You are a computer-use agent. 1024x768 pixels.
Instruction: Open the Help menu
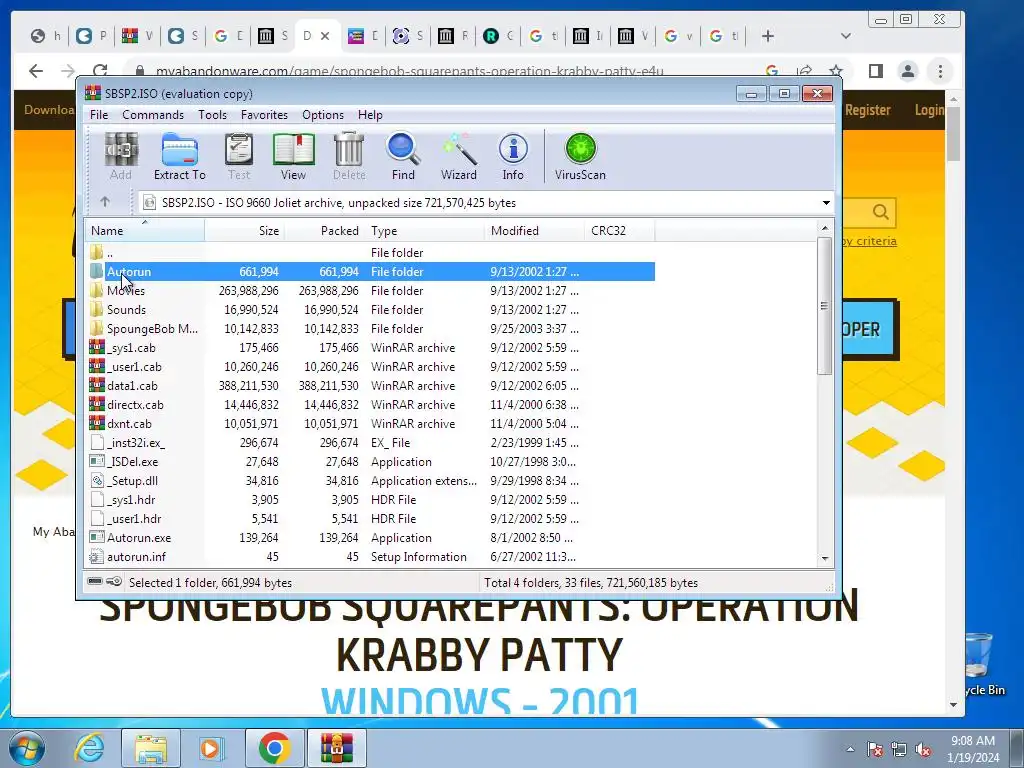(370, 115)
